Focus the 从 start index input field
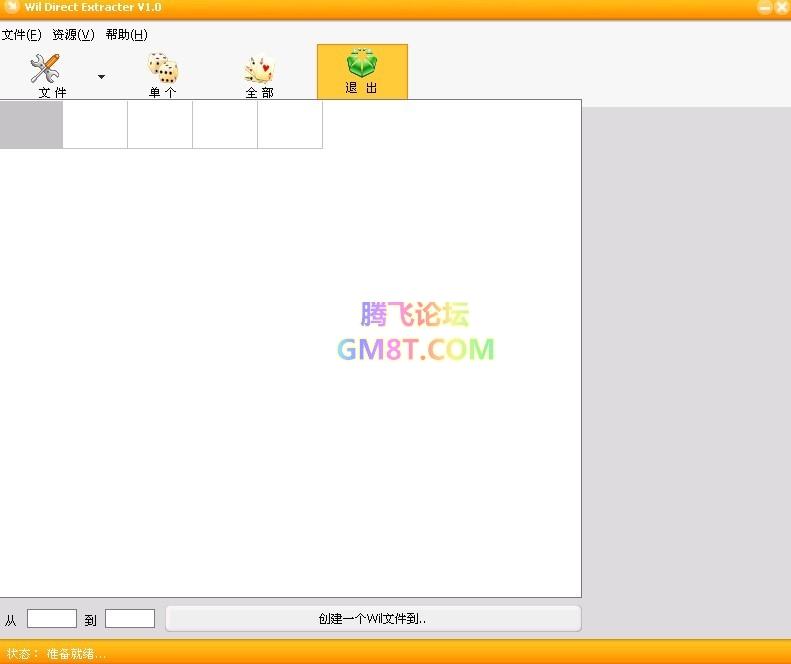The width and height of the screenshot is (791, 664). (x=52, y=619)
